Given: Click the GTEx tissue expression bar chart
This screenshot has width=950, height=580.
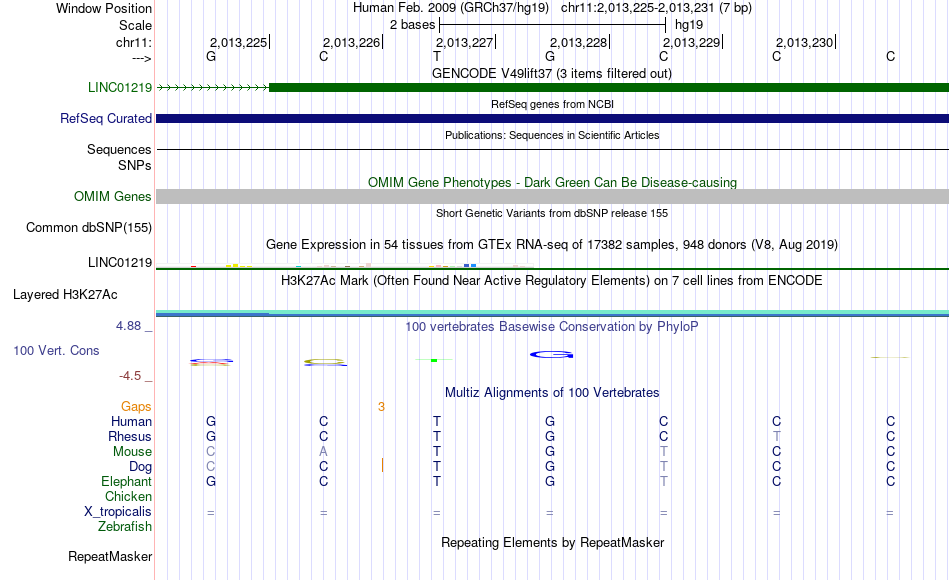Looking at the screenshot, I should (x=345, y=265).
